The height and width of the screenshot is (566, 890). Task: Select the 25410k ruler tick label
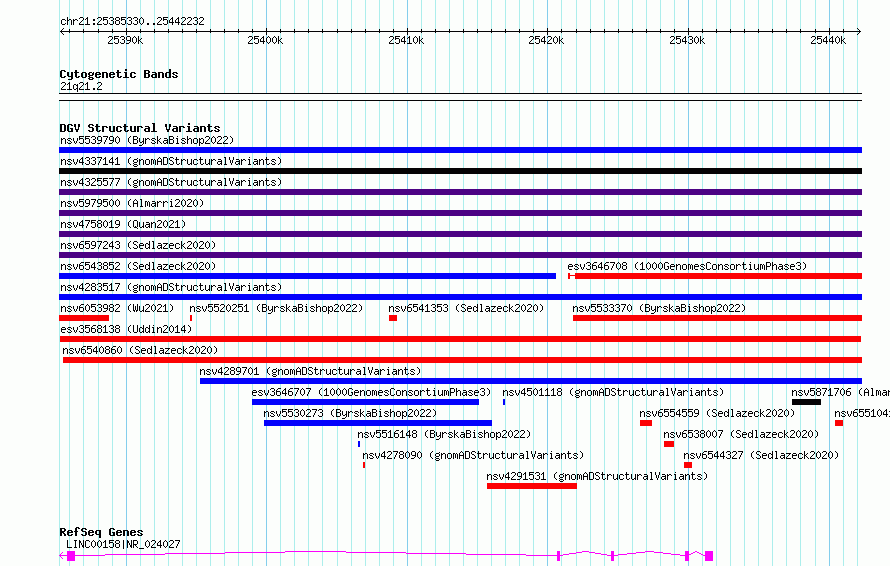point(406,40)
